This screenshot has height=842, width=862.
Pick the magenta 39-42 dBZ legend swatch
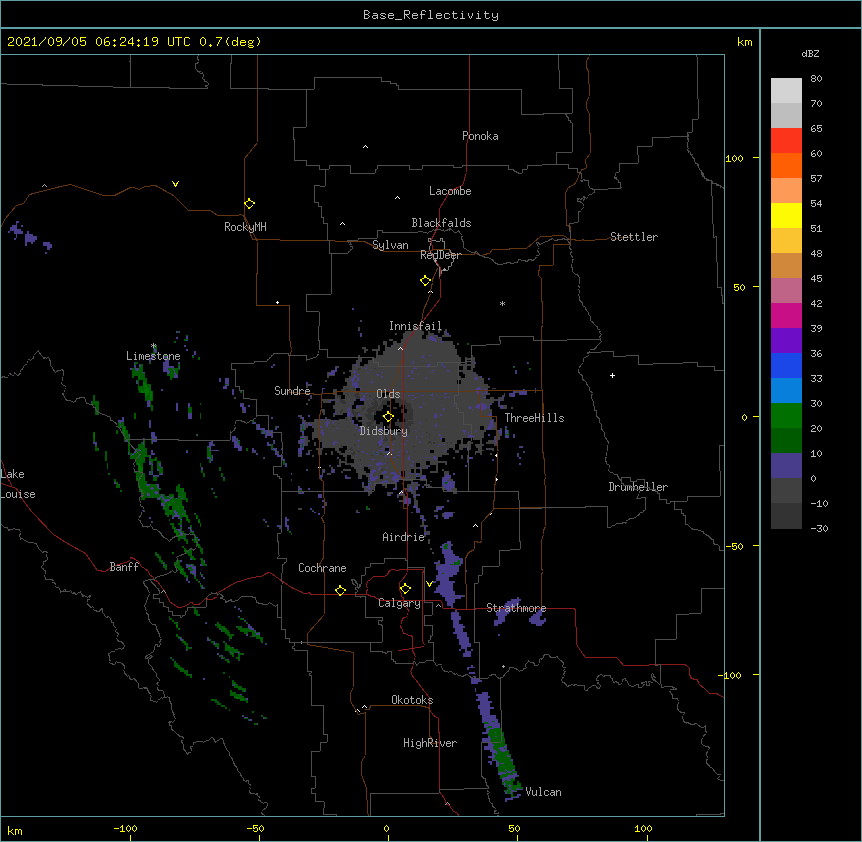(x=786, y=315)
